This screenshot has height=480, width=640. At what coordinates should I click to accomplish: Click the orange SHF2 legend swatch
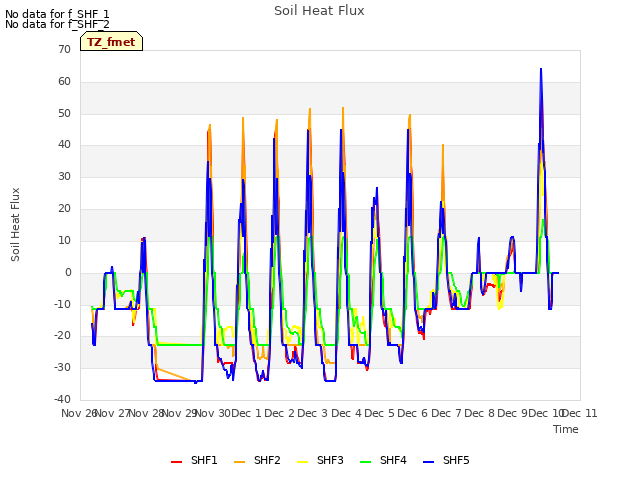point(240,462)
